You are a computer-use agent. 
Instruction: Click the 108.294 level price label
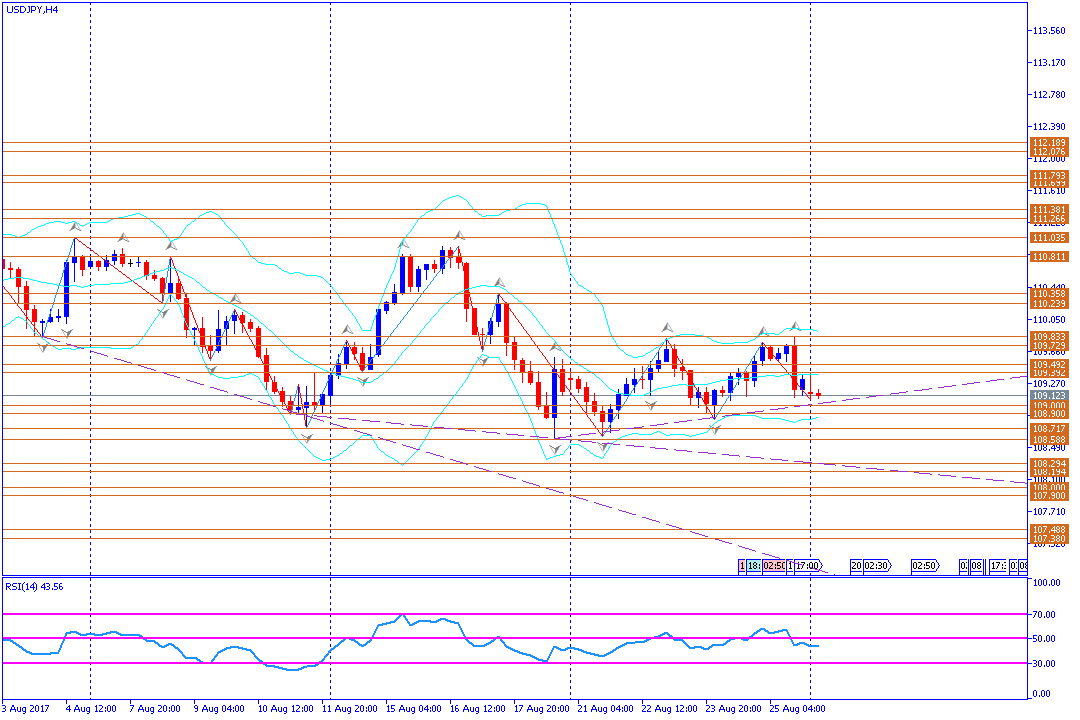coord(1049,464)
